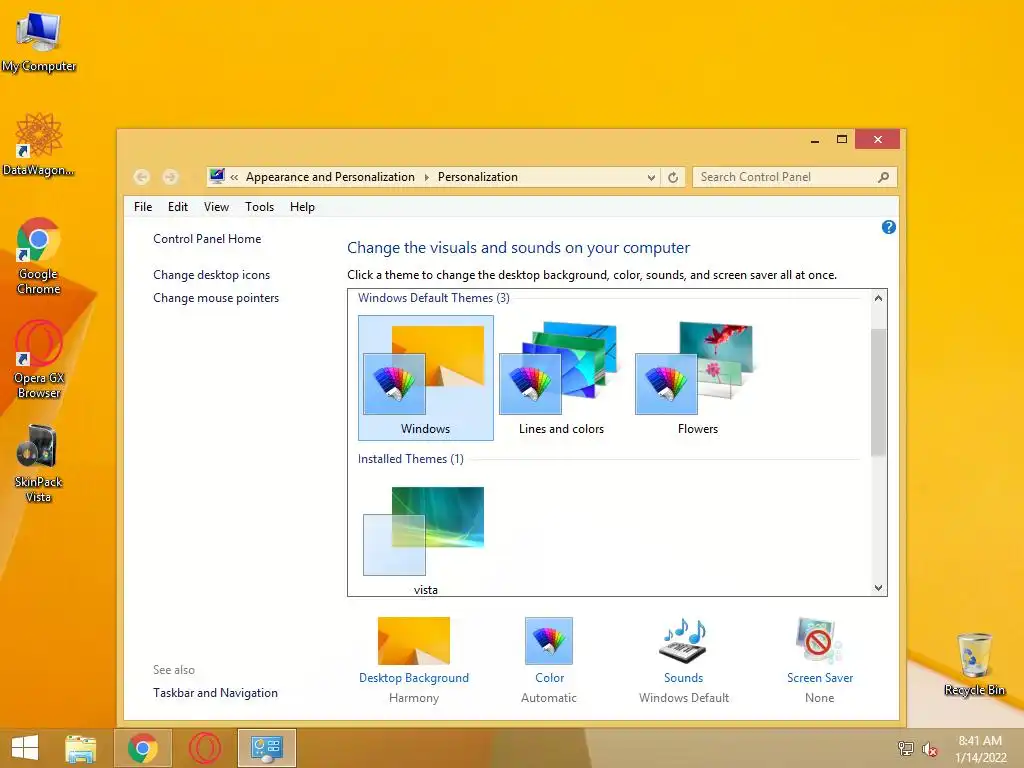Open File Explorer from taskbar
This screenshot has width=1024, height=768.
click(81, 748)
